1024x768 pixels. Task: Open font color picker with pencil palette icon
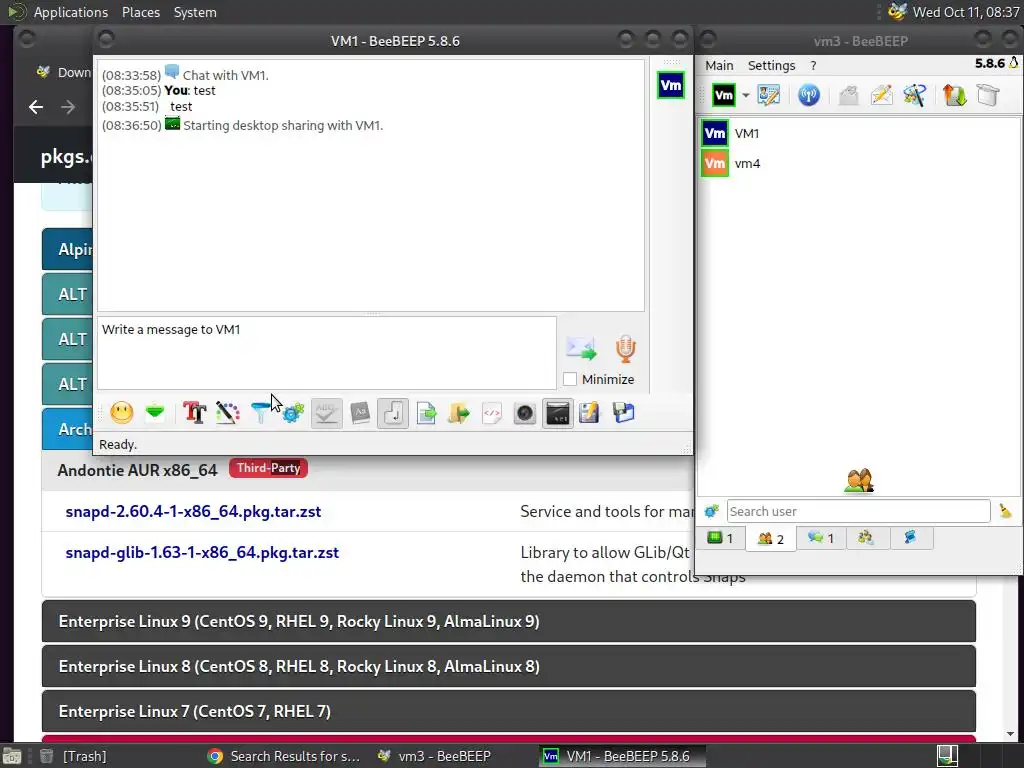tap(227, 413)
